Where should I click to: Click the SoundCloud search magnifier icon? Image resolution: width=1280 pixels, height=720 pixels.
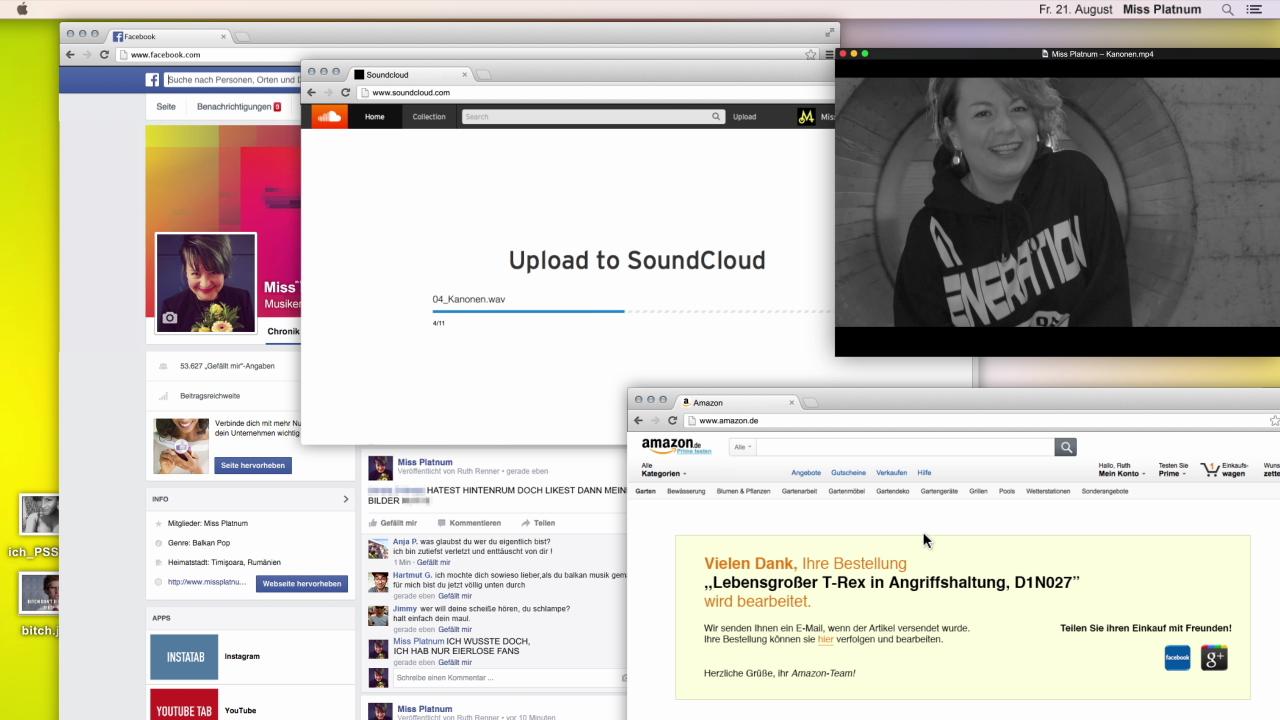[x=716, y=116]
